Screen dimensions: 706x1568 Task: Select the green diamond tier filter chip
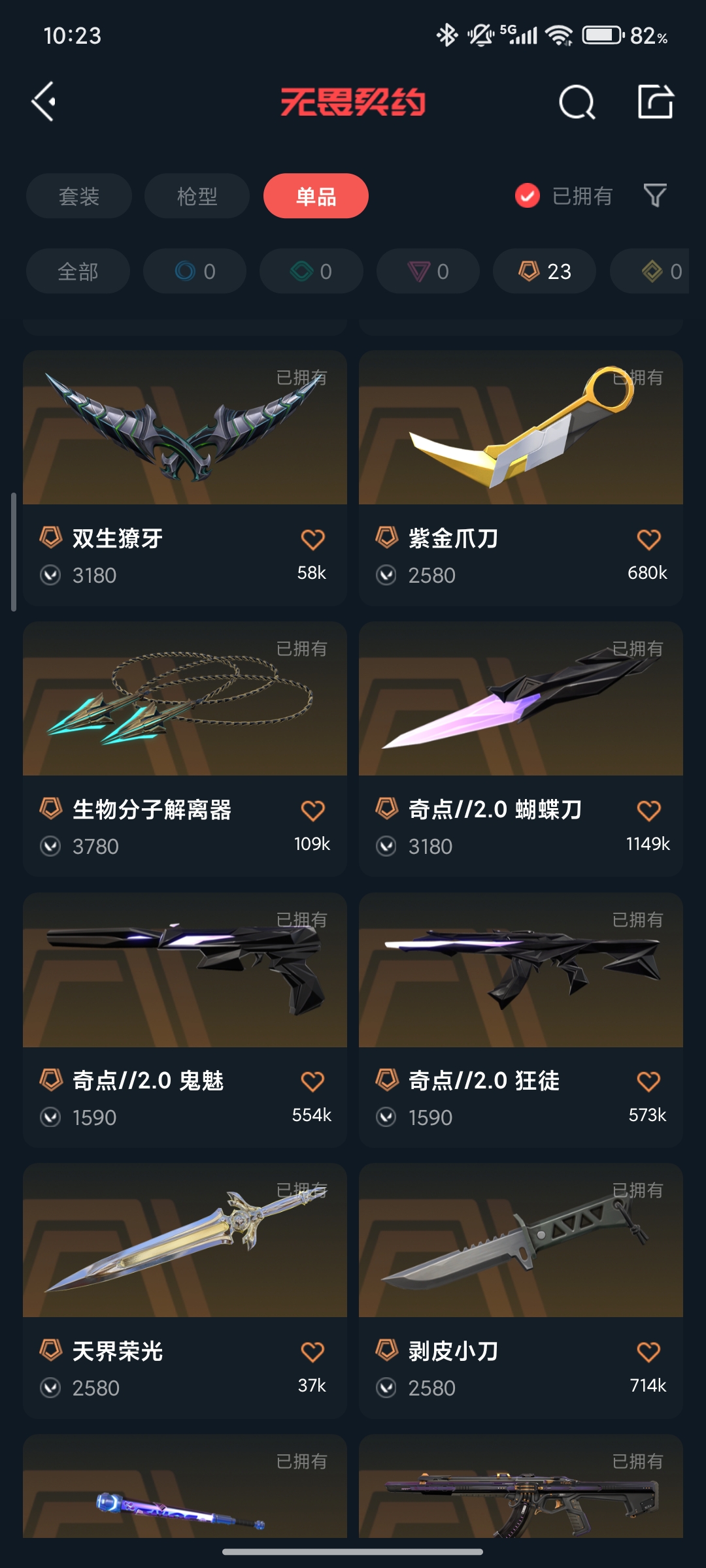(x=311, y=271)
